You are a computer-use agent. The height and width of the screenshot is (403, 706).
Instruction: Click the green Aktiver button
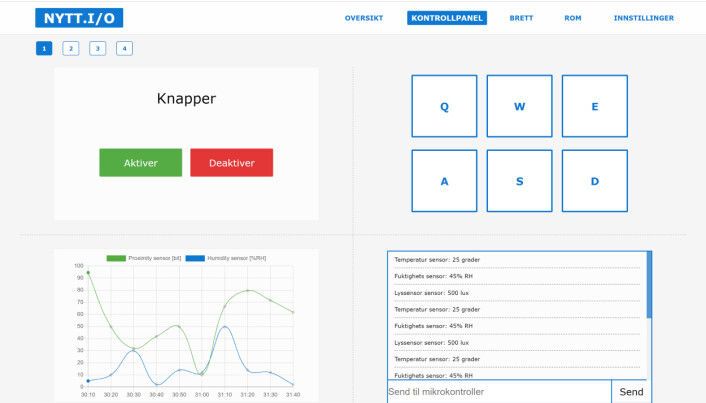click(x=141, y=163)
